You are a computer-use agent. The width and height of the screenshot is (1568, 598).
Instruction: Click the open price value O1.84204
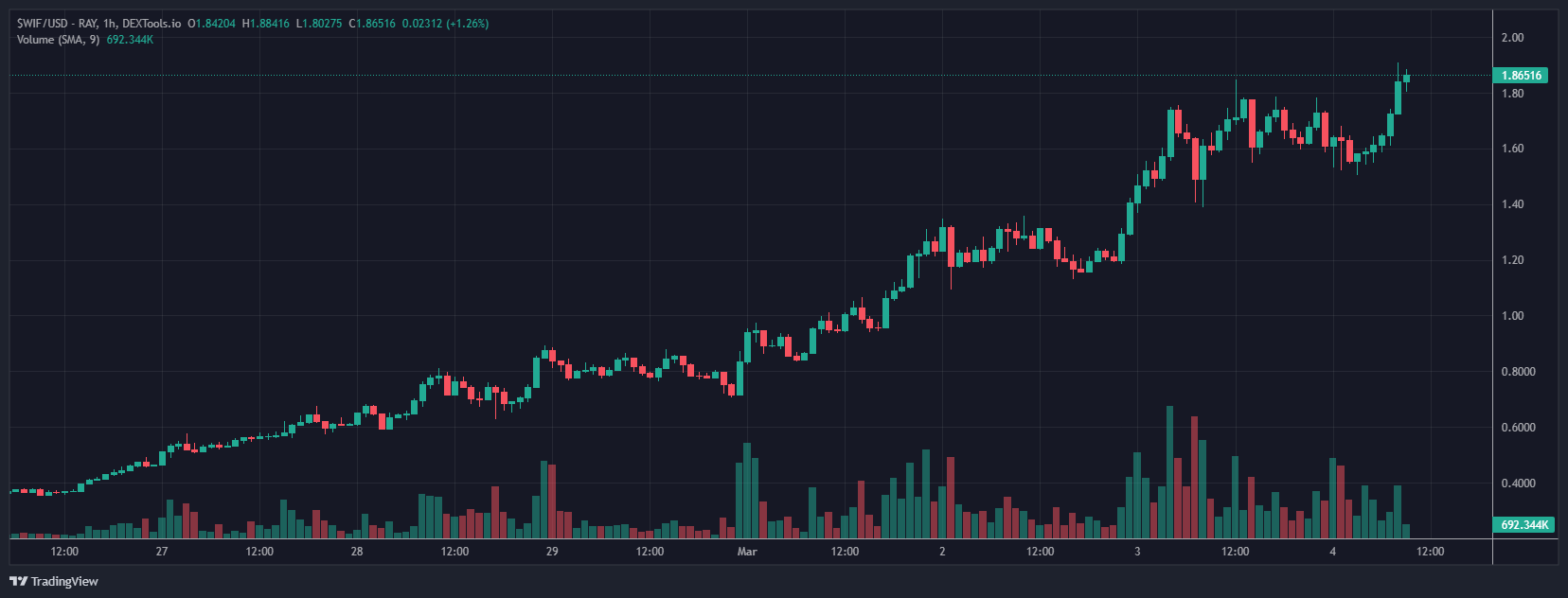[x=211, y=24]
